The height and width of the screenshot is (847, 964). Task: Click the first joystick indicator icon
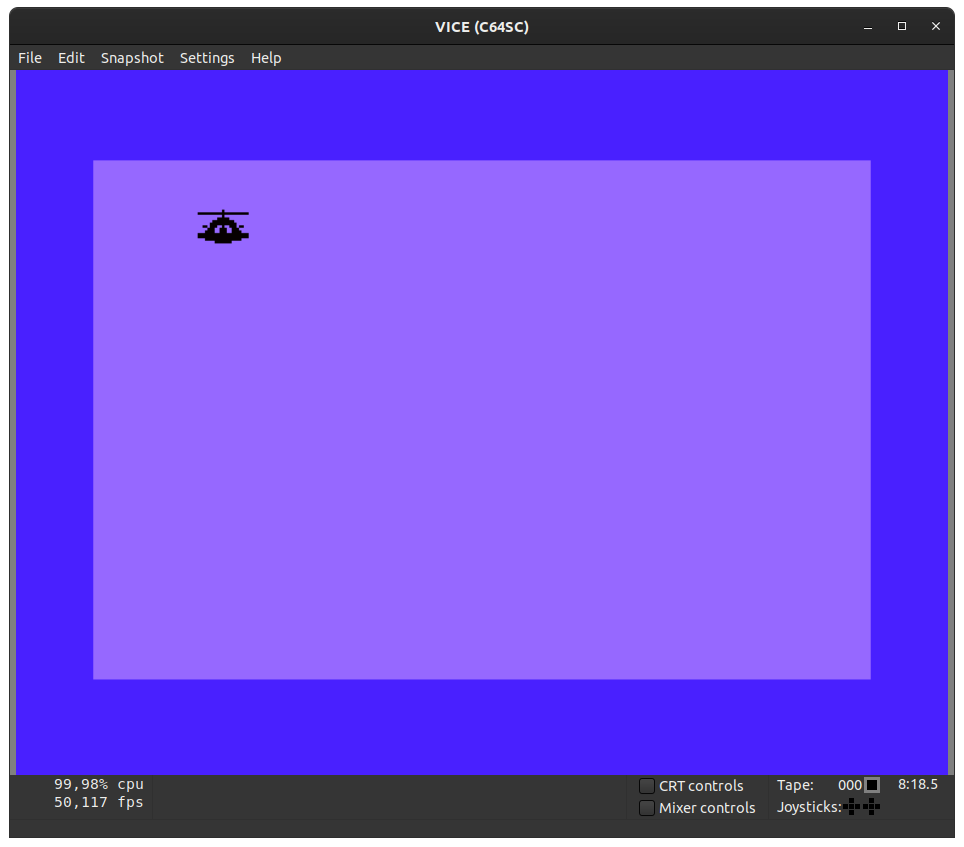(x=852, y=806)
